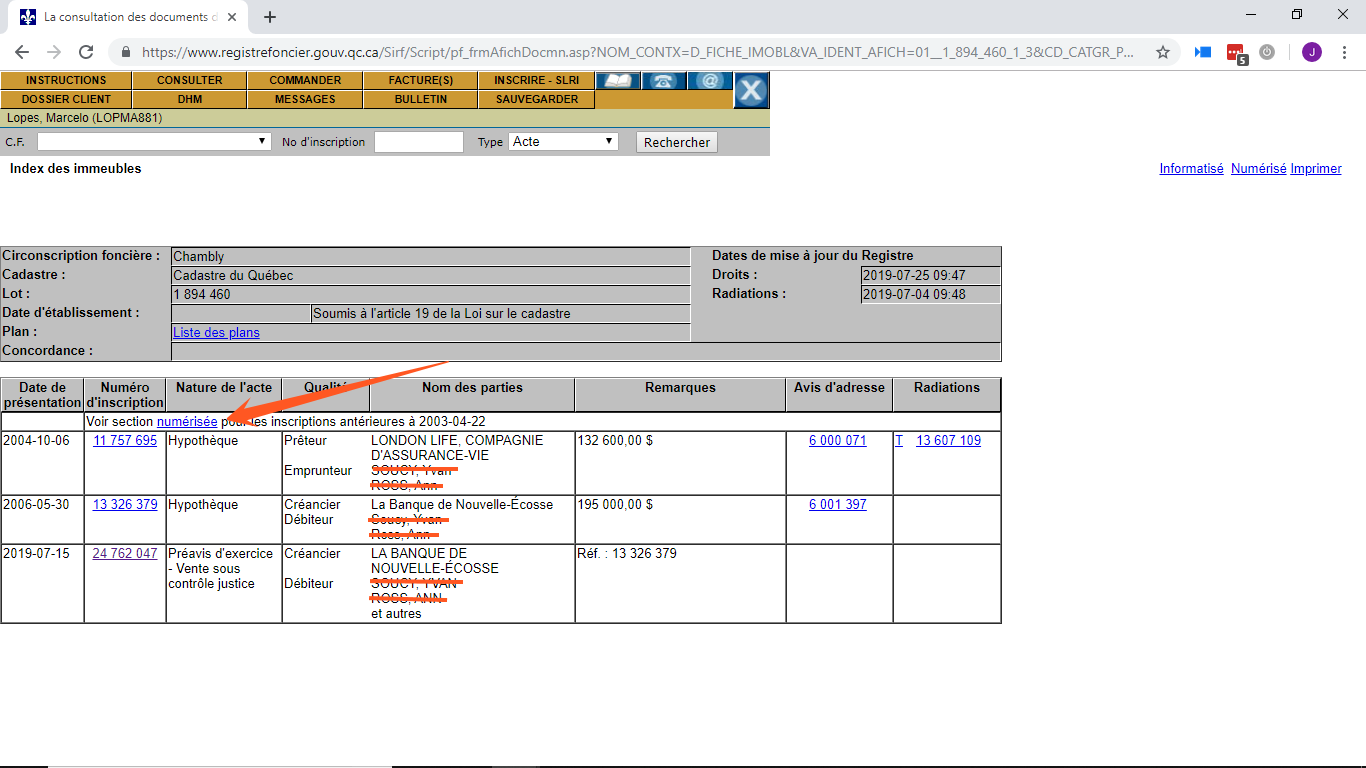
Task: Open the COMMANDER menu
Action: pyautogui.click(x=305, y=81)
